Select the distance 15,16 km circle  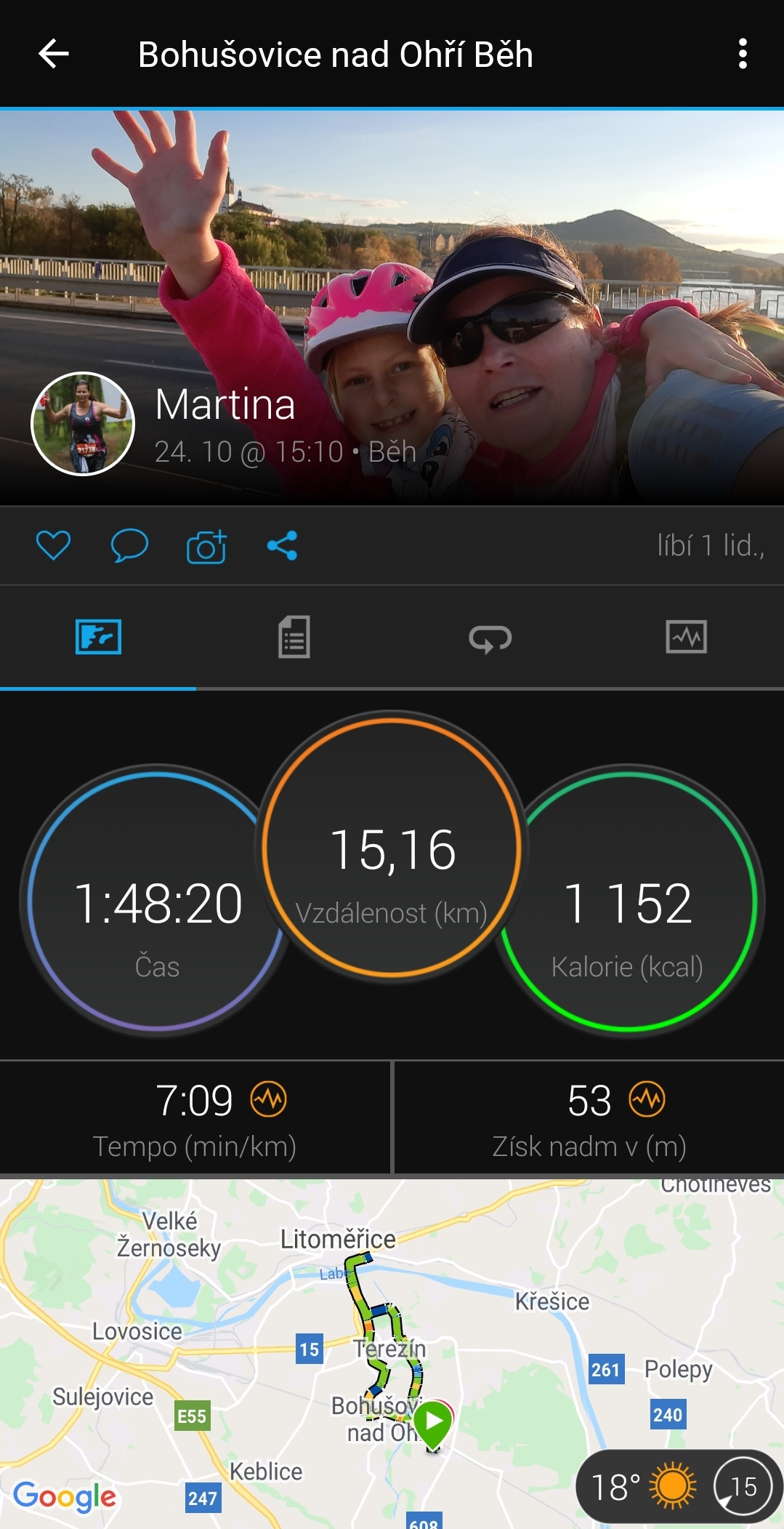(392, 847)
